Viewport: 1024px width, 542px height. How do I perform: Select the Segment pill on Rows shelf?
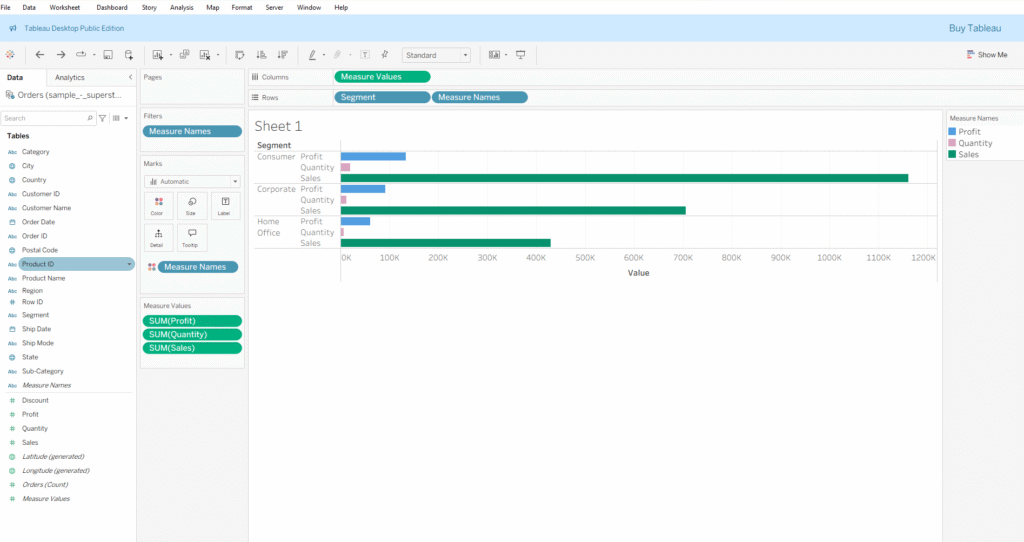pos(381,97)
